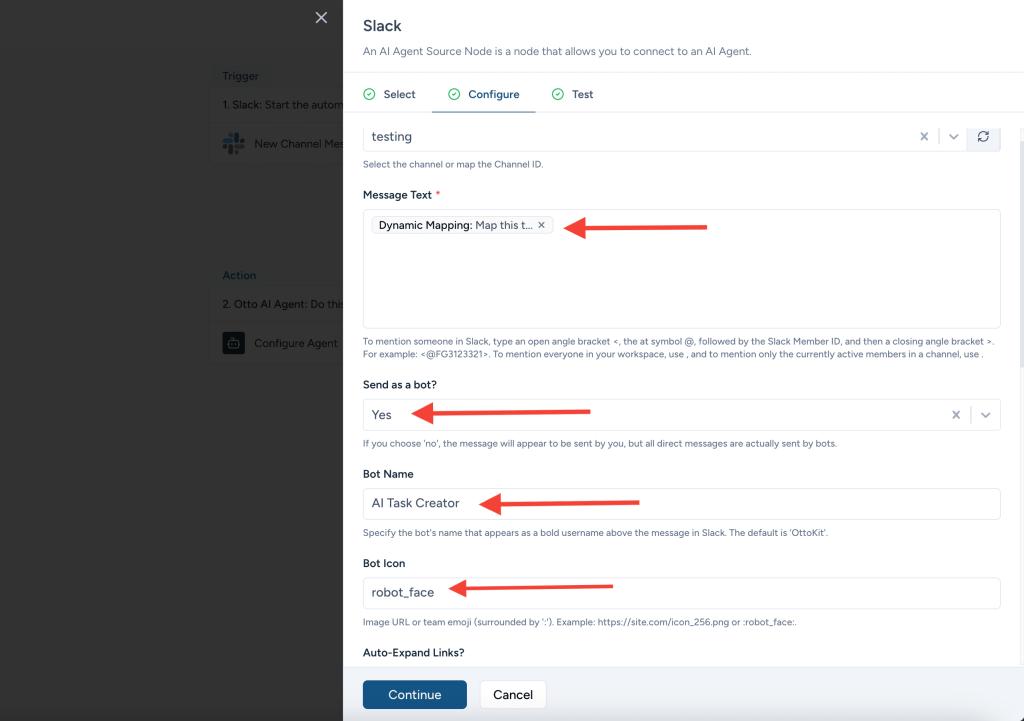Viewport: 1024px width, 721px height.
Task: Click the Cancel button
Action: pyautogui.click(x=513, y=694)
